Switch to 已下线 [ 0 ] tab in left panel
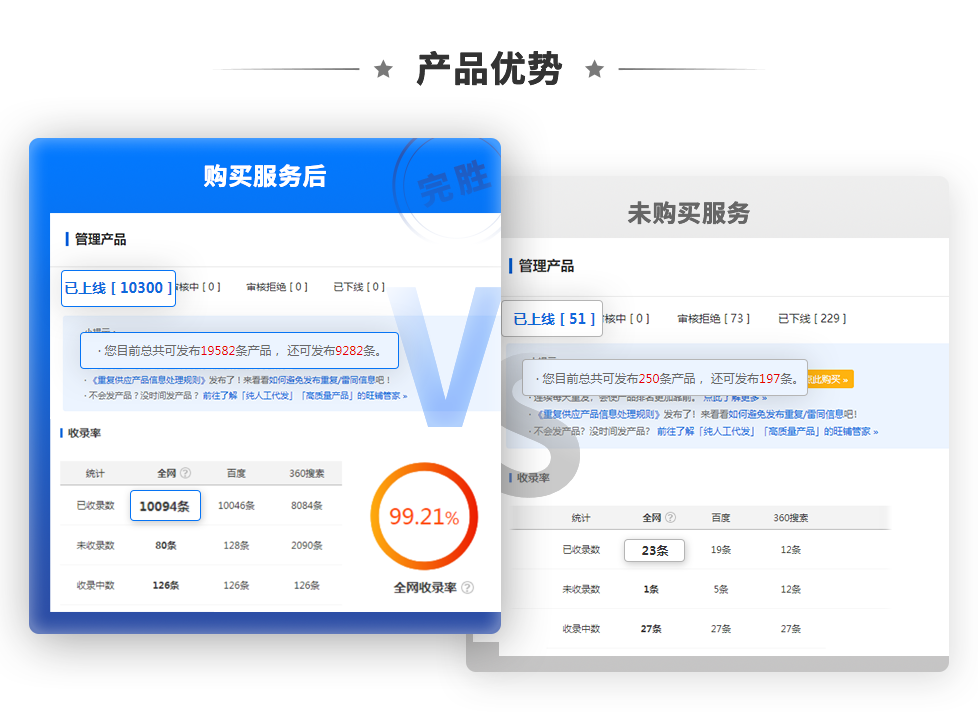 point(359,287)
